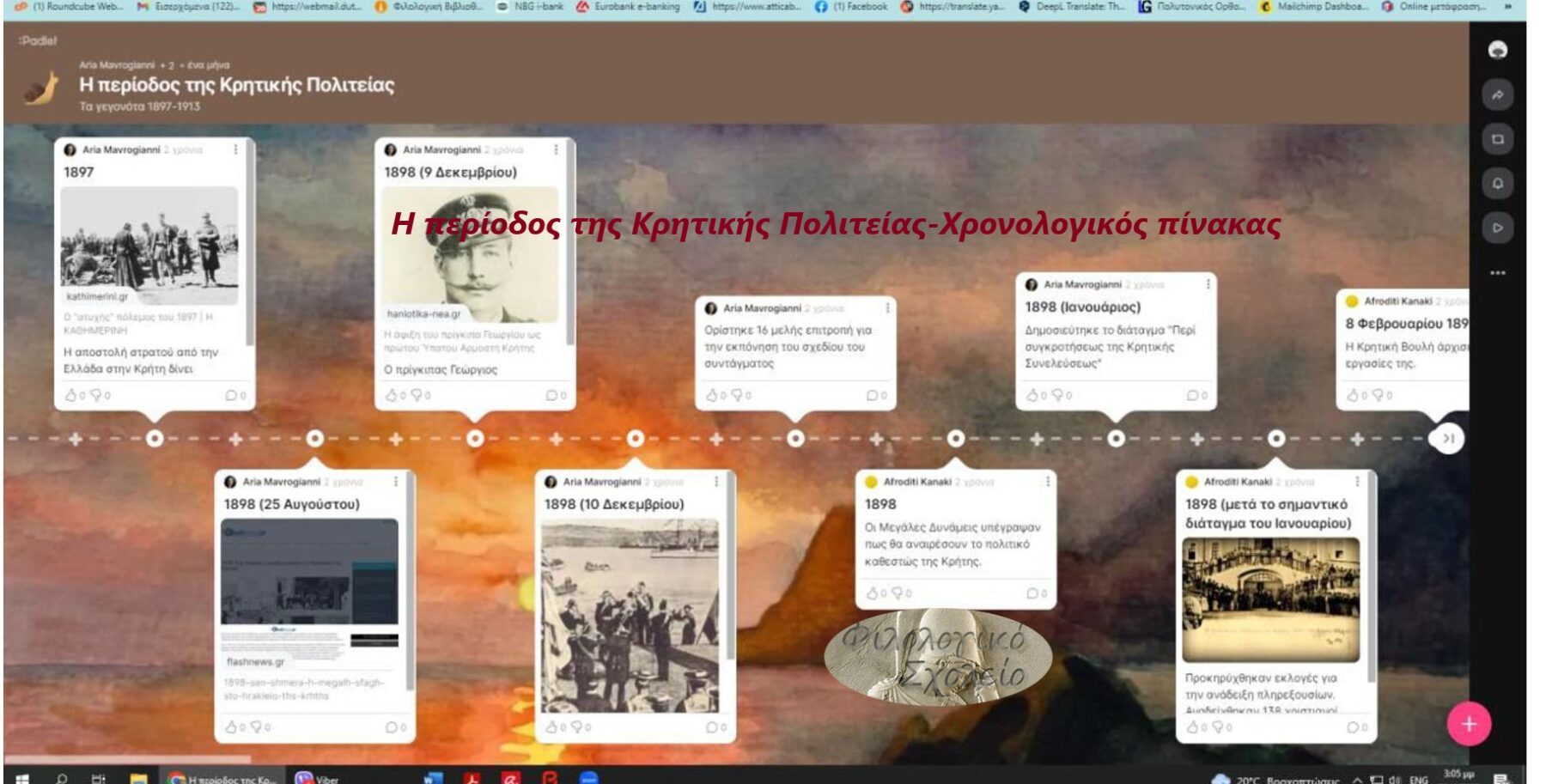Screen dimensions: 1546x784
Task: Click the timeline marker under the 1897 post
Action: tap(155, 439)
